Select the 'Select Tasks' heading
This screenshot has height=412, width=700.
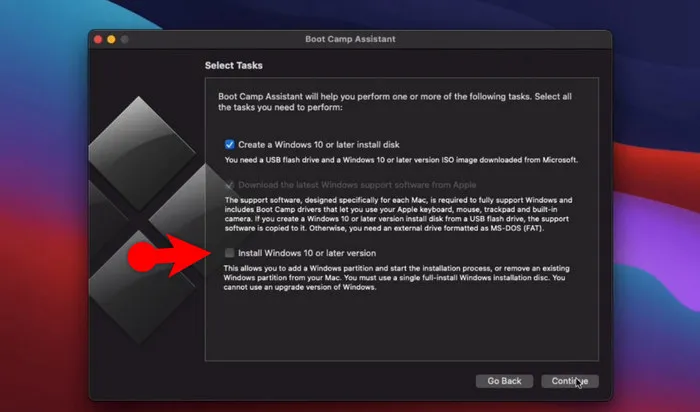coord(234,66)
